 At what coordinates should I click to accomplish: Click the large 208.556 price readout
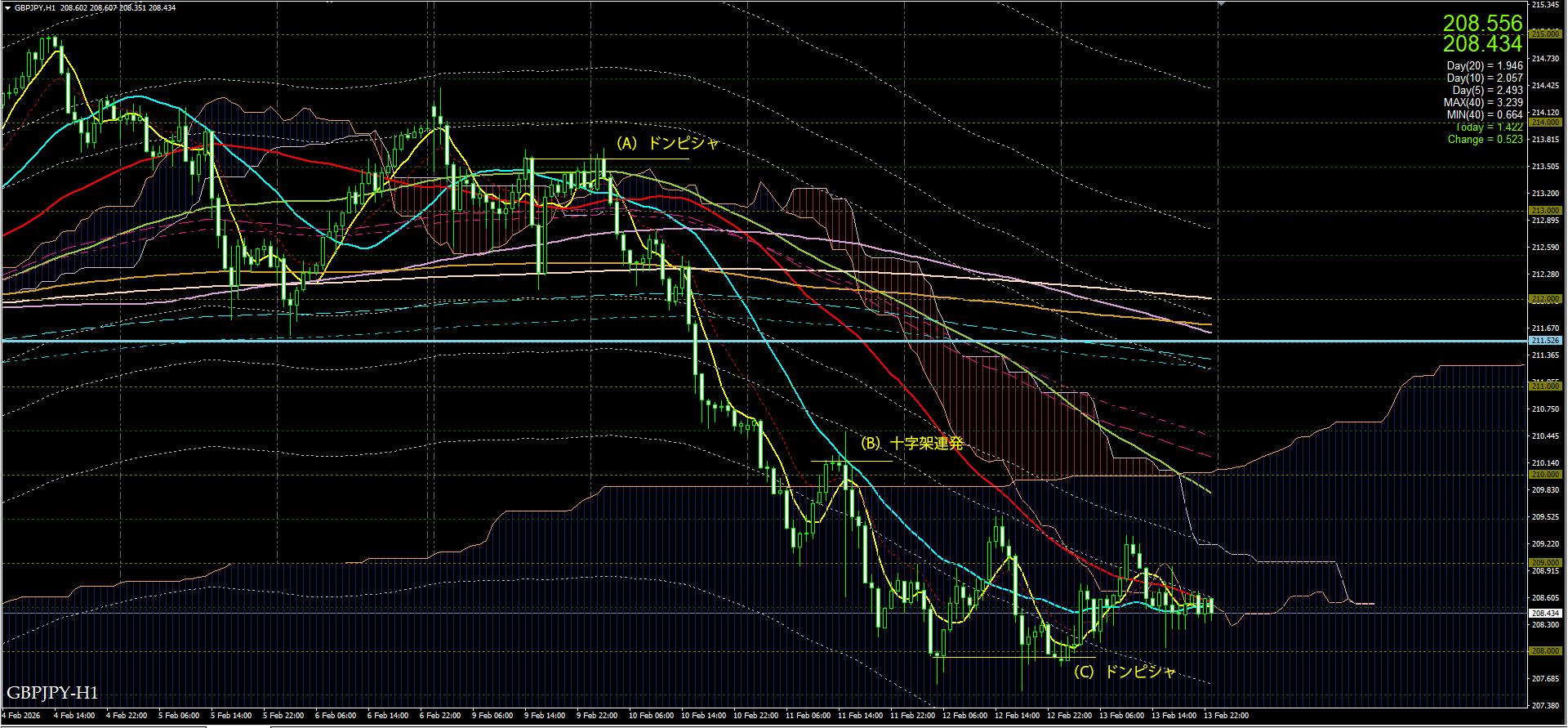(x=1482, y=23)
